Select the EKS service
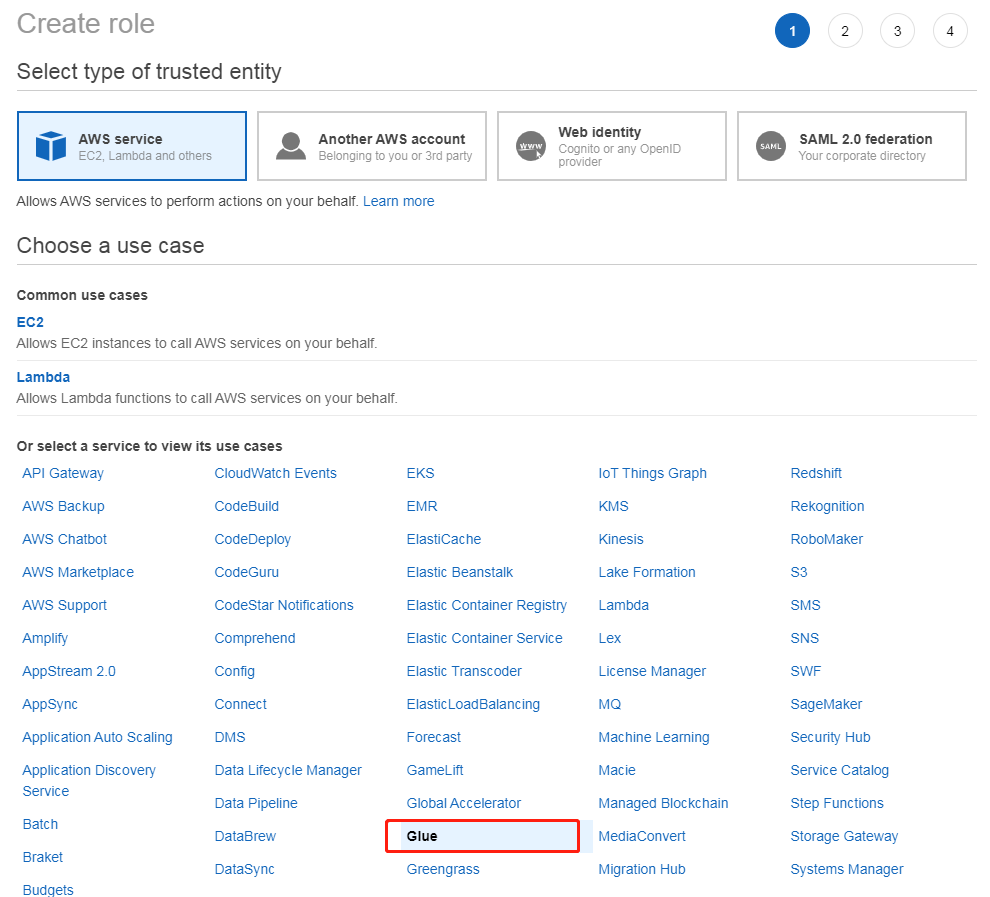 pos(420,473)
